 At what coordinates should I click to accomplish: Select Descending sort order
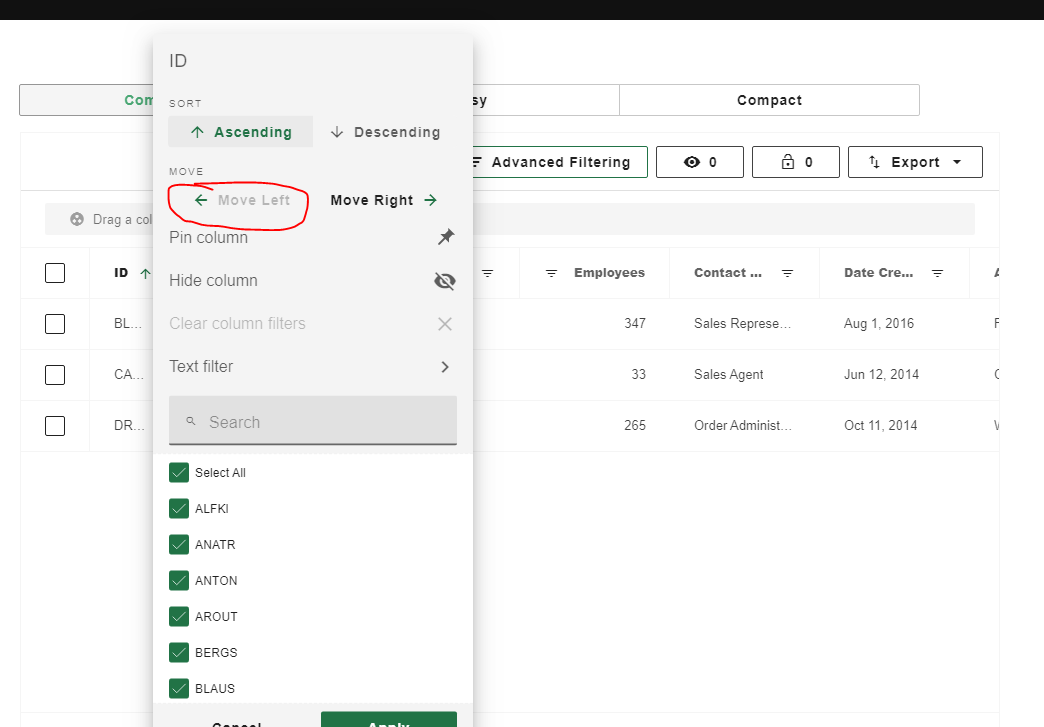[x=385, y=131]
